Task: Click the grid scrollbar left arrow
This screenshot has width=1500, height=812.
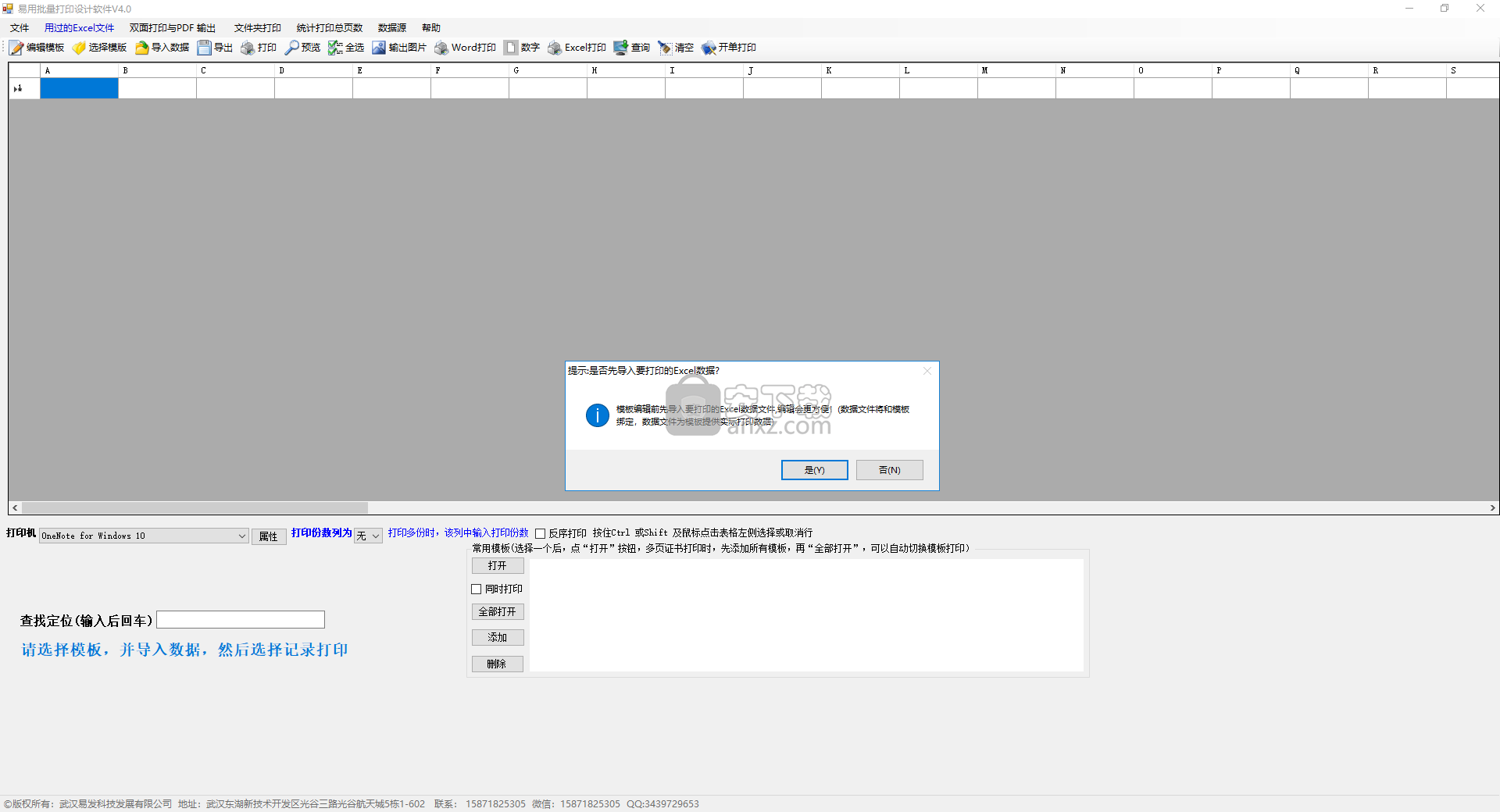Action: 15,507
